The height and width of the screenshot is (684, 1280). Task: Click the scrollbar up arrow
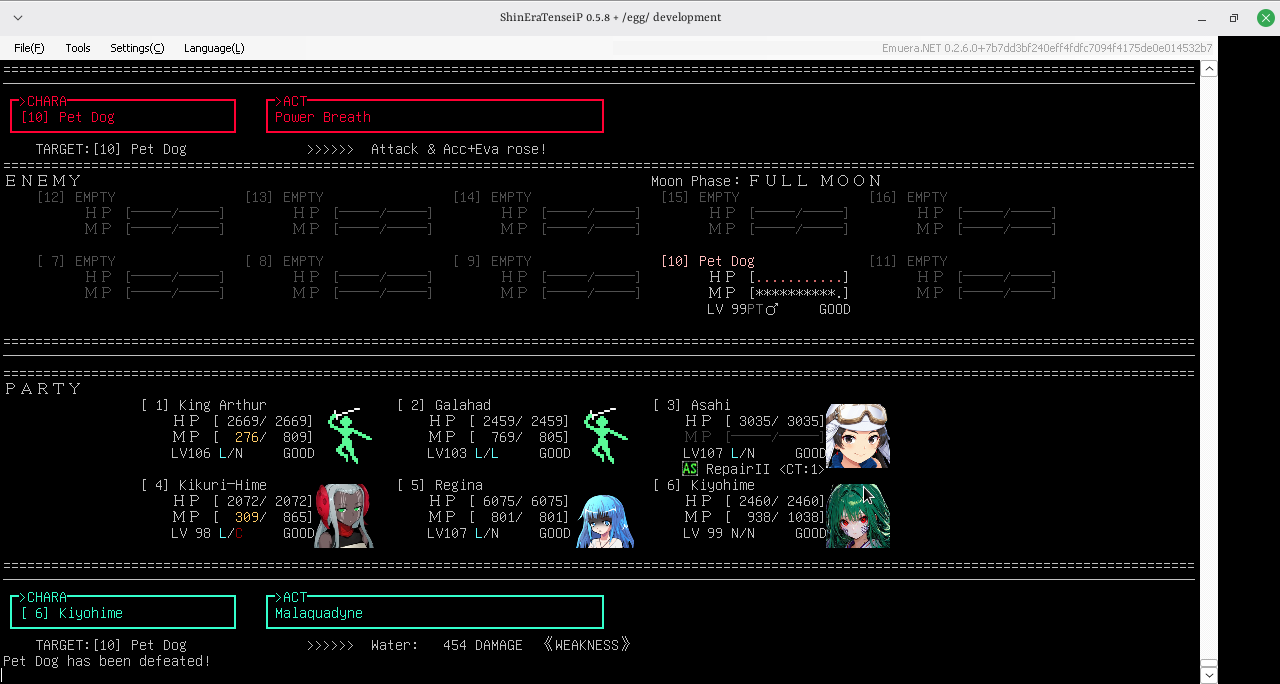(x=1209, y=69)
